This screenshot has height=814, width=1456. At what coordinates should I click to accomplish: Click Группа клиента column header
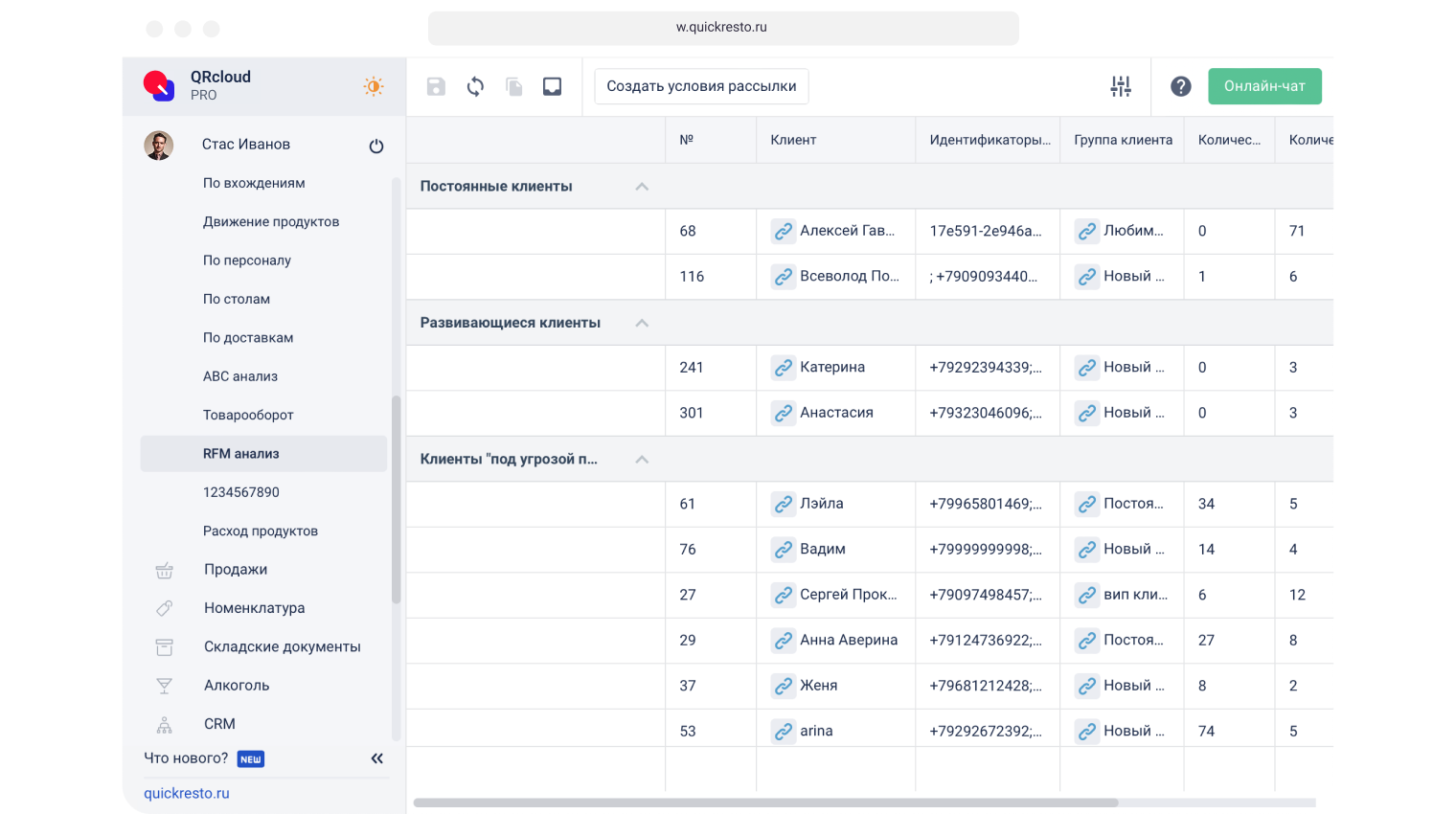coord(1122,140)
